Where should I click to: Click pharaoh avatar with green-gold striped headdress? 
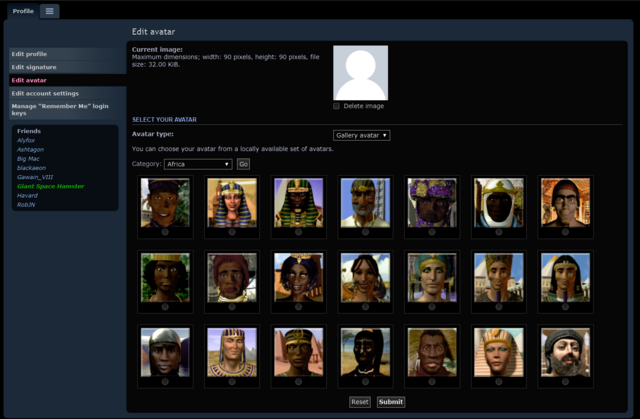pyautogui.click(x=298, y=202)
